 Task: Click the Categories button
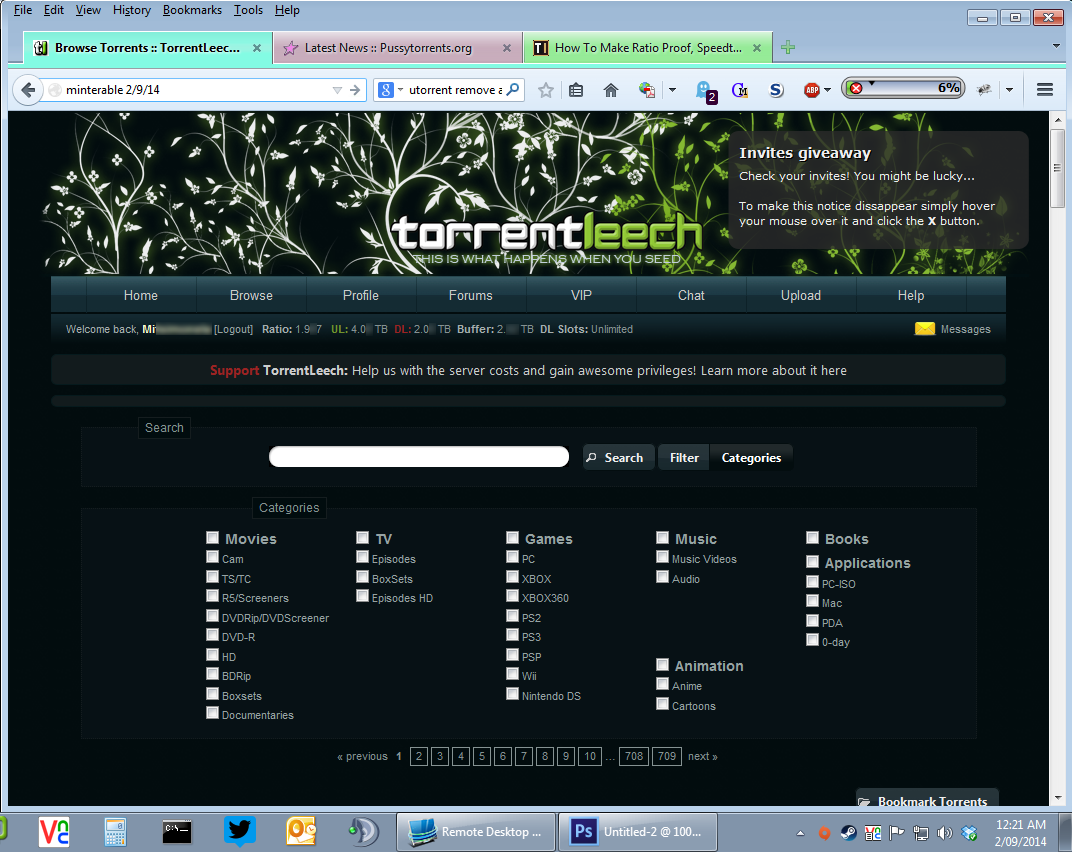pyautogui.click(x=751, y=457)
